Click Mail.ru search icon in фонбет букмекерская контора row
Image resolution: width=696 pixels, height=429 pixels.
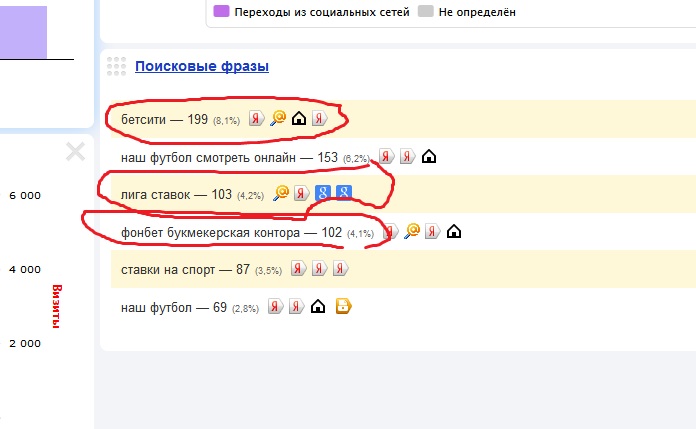tap(412, 231)
